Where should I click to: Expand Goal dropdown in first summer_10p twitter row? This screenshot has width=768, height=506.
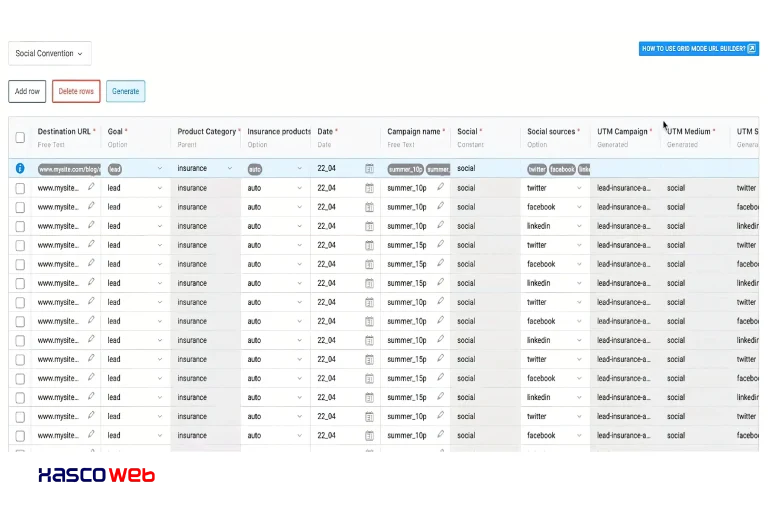click(160, 188)
